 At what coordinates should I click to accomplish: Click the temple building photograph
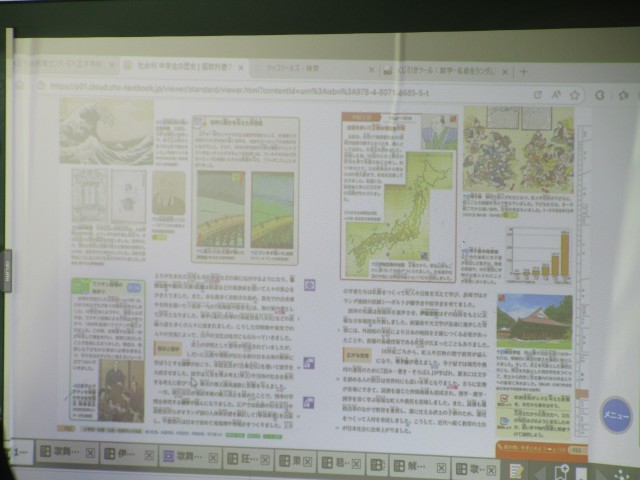(x=534, y=320)
